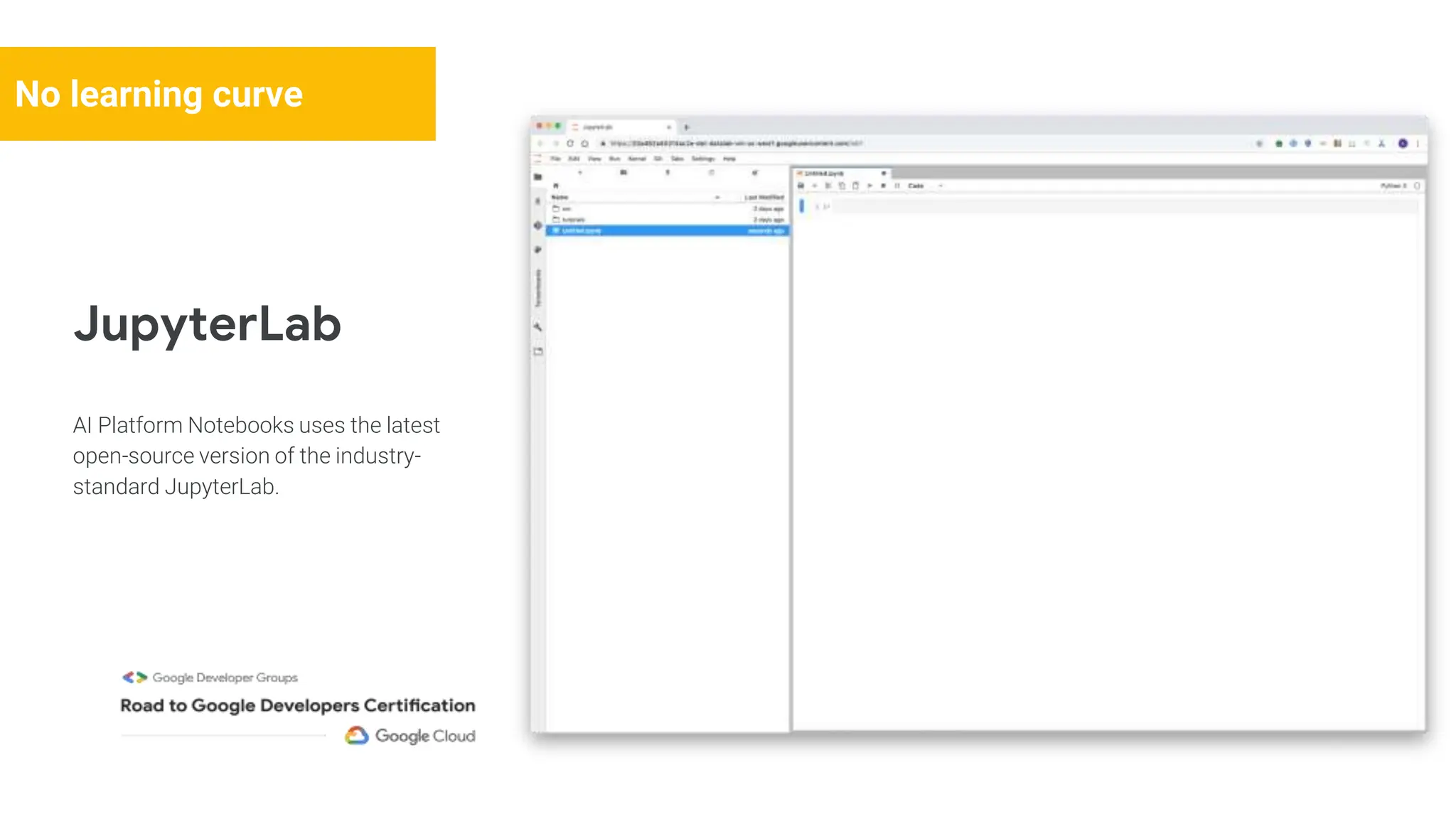
Task: Restart the kernel icon in notebook toolbar
Action: point(897,186)
